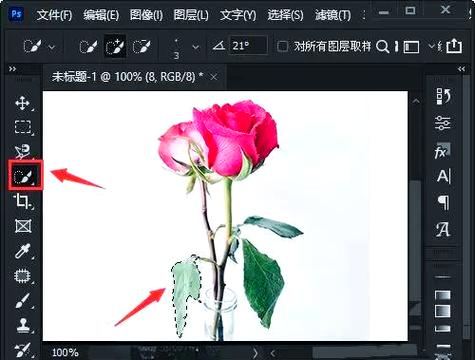475x360 pixels.
Task: Open the 滤镜(T) menu
Action: point(333,15)
